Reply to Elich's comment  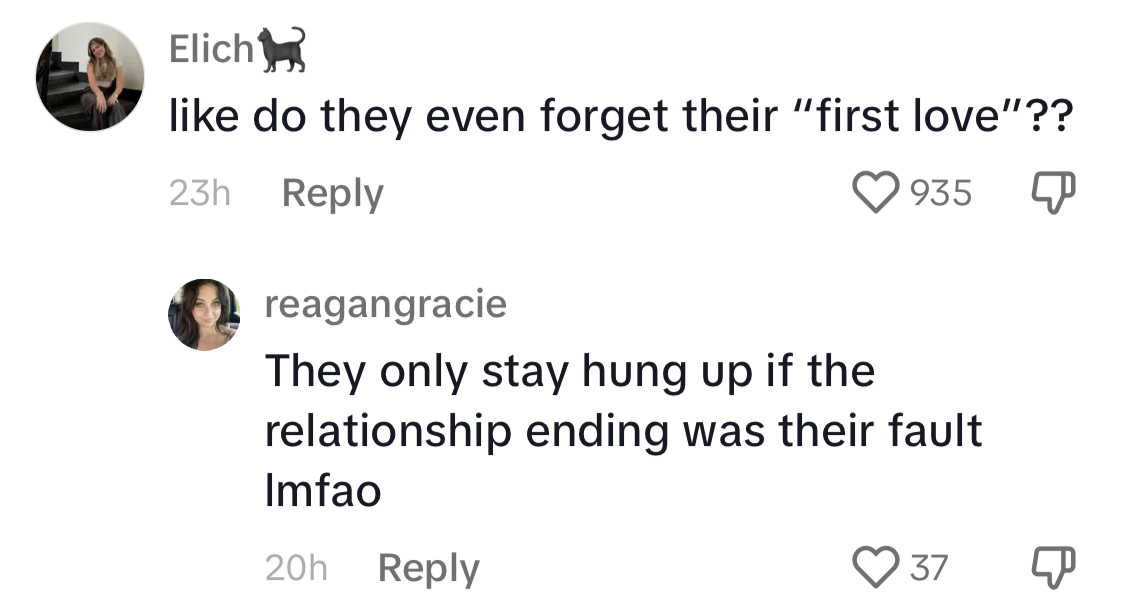pyautogui.click(x=332, y=193)
